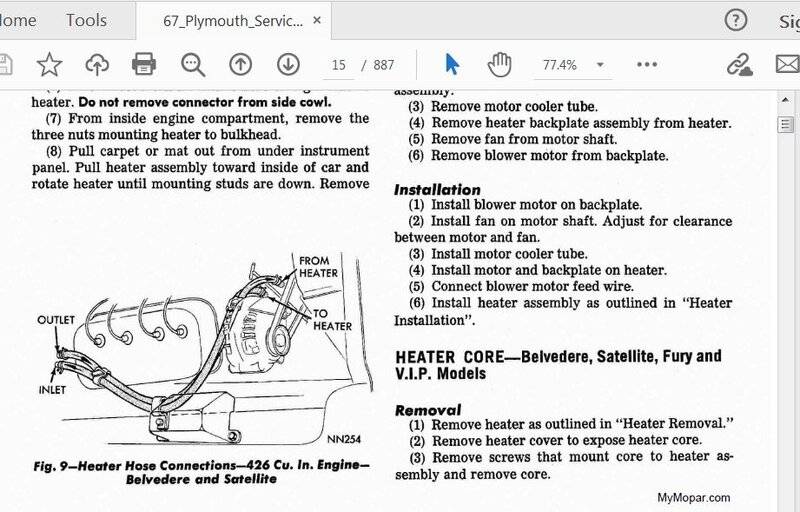
Task: Send the file by email with the envelope icon
Action: (788, 65)
